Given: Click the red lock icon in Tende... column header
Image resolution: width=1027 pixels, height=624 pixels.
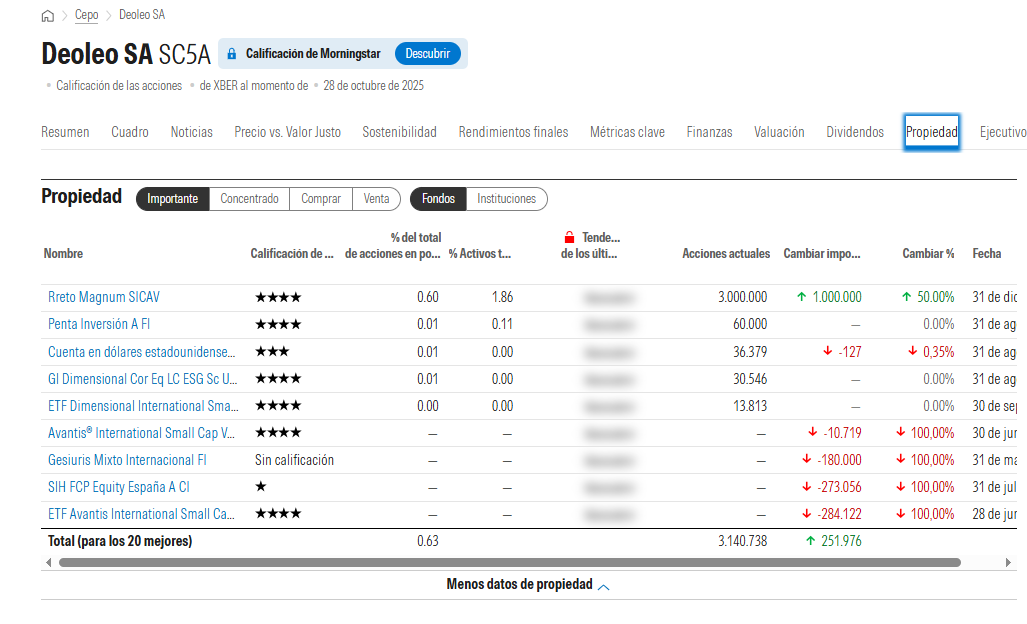Looking at the screenshot, I should coord(569,237).
